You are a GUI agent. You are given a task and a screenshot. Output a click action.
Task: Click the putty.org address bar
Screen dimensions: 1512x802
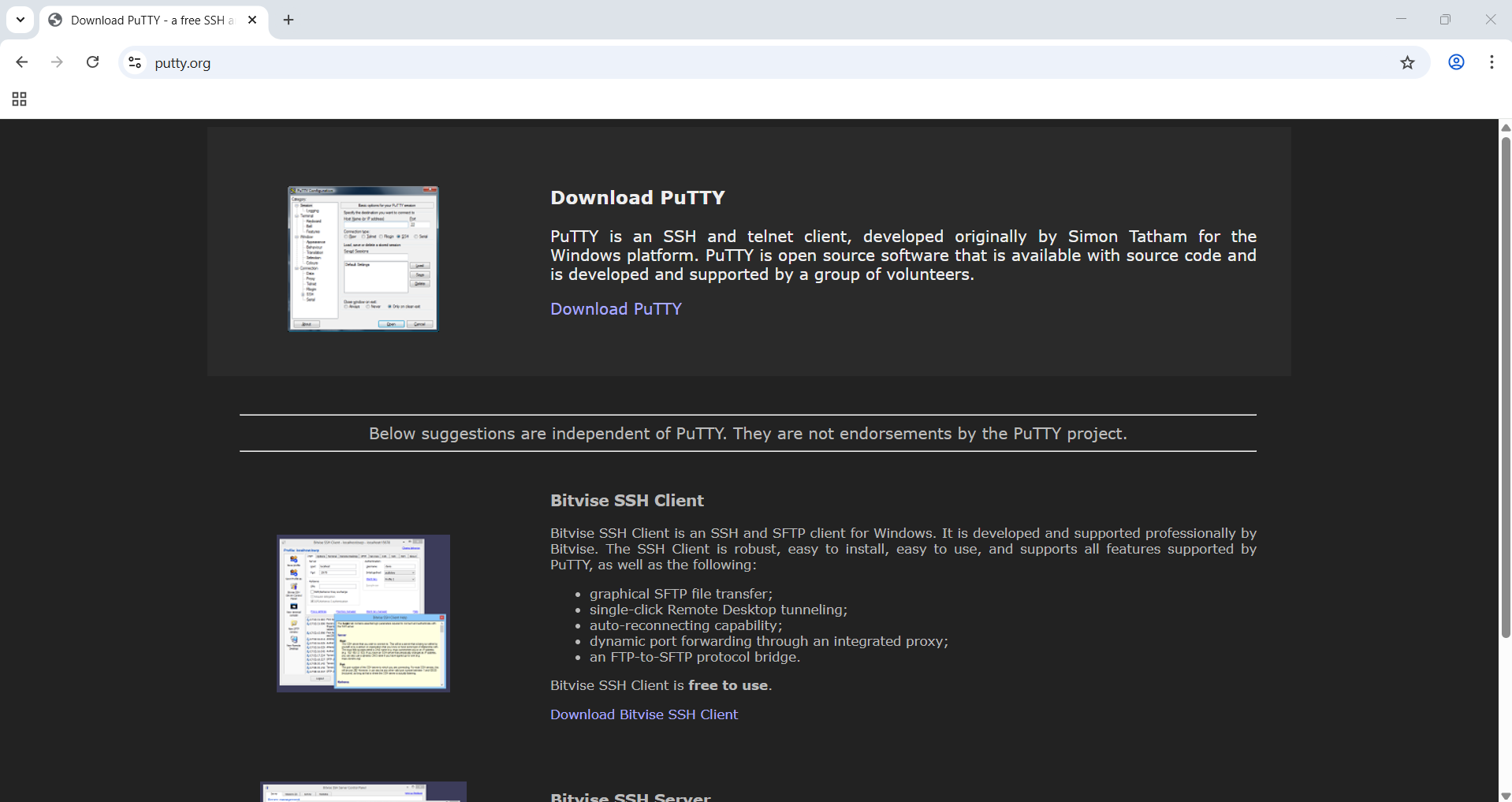click(x=773, y=62)
